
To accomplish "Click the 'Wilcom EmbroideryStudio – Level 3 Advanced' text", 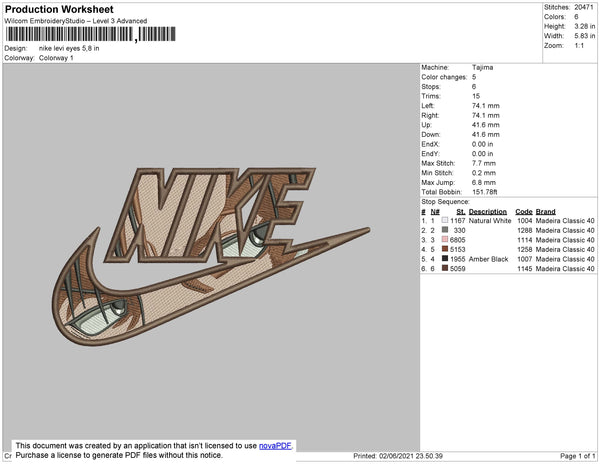I will coord(76,21).
